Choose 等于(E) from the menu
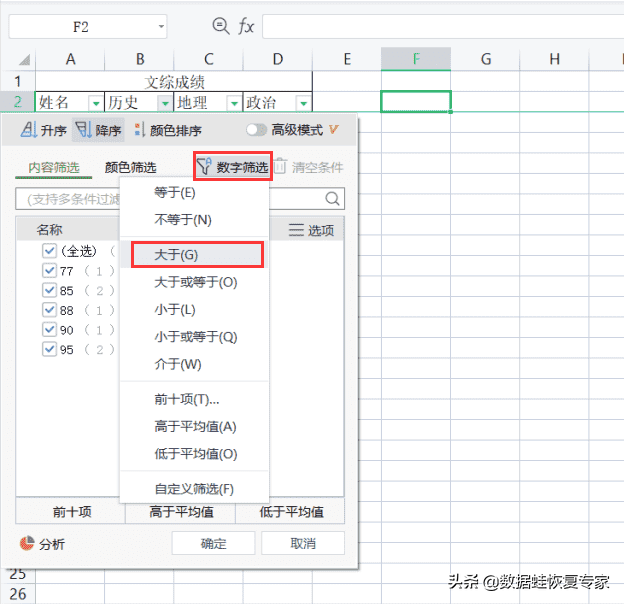Image resolution: width=624 pixels, height=604 pixels. click(x=194, y=193)
